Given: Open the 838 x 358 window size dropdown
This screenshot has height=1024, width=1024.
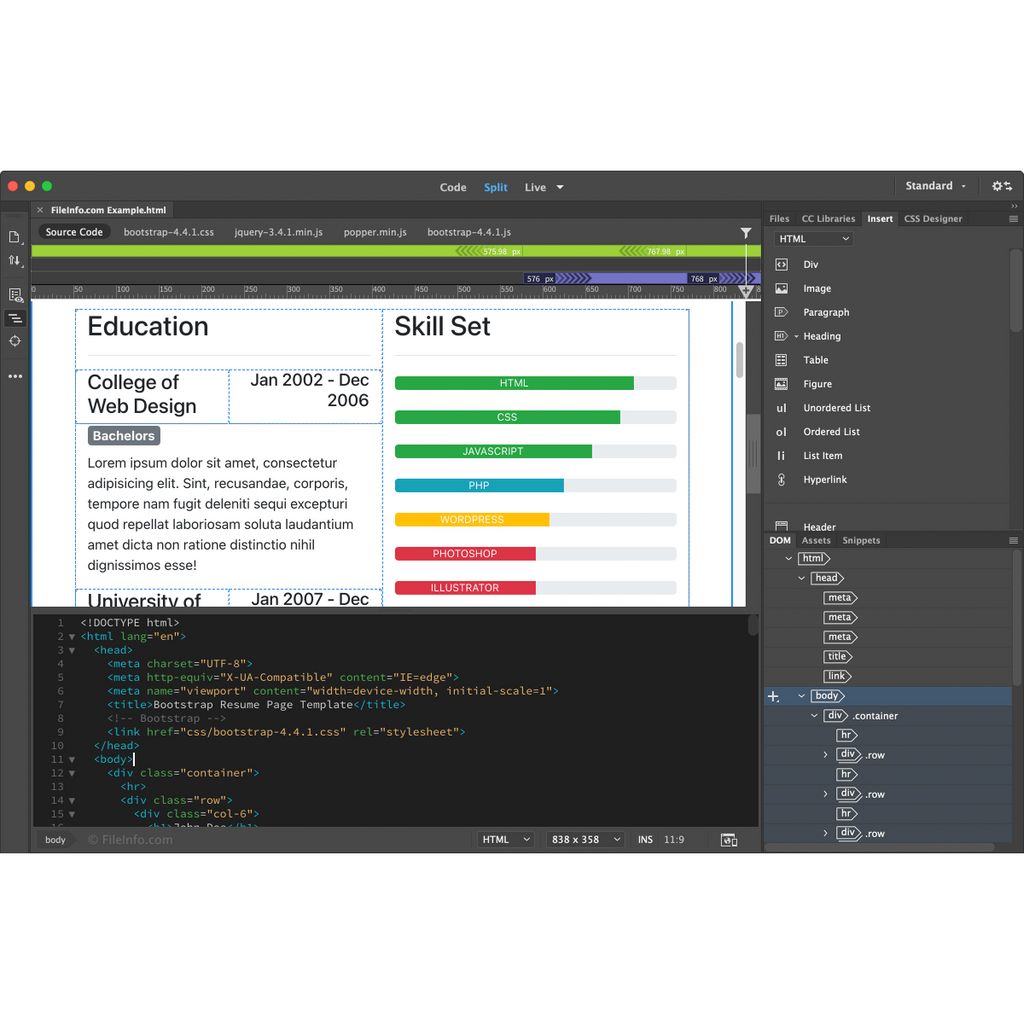Looking at the screenshot, I should click(586, 840).
